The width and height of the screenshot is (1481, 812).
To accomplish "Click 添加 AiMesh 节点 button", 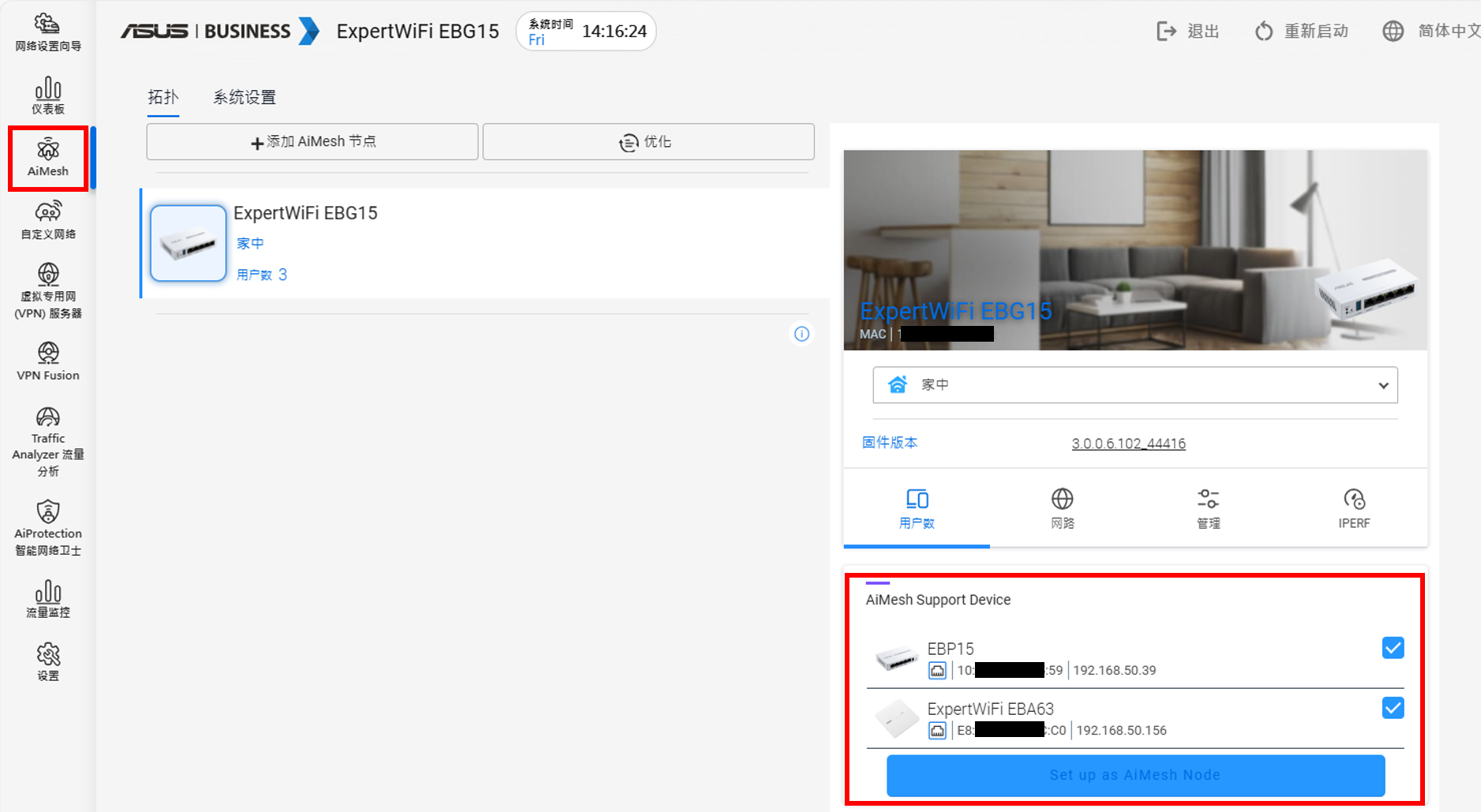I will (313, 142).
